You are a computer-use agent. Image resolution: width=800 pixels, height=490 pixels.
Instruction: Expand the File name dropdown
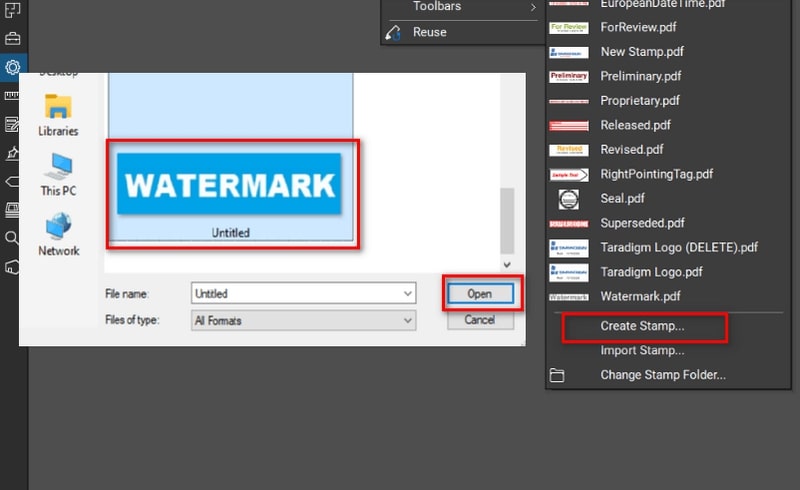(407, 294)
